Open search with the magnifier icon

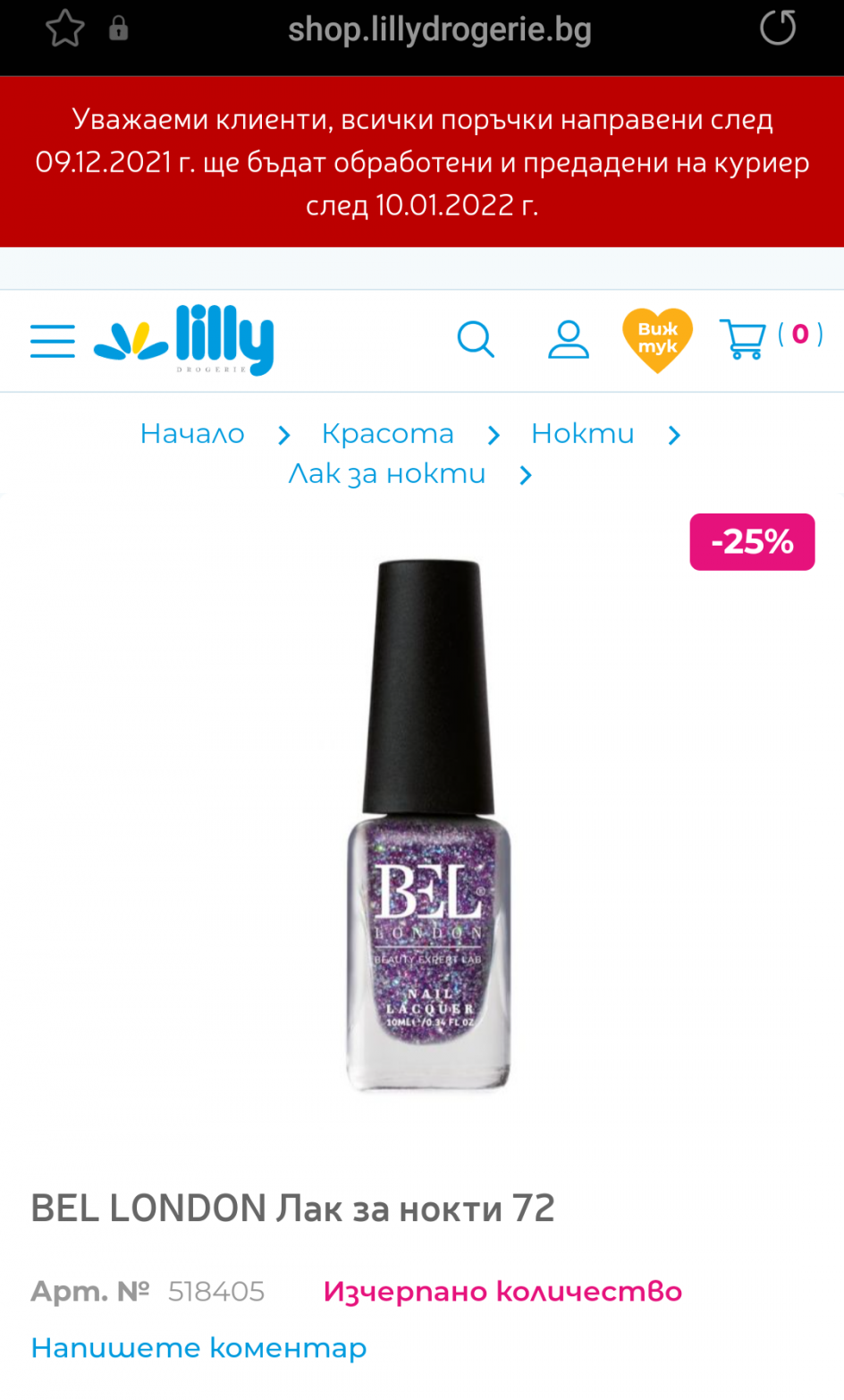[476, 340]
